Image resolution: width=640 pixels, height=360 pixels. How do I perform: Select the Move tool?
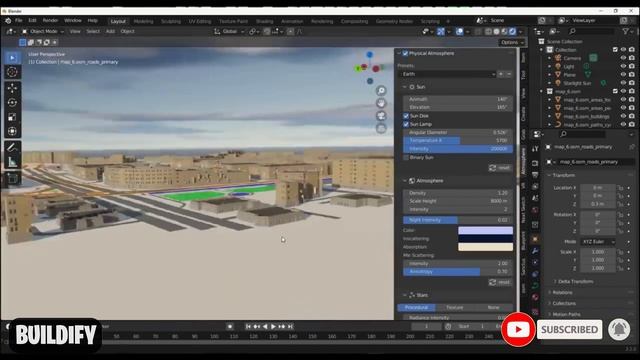tap(12, 88)
